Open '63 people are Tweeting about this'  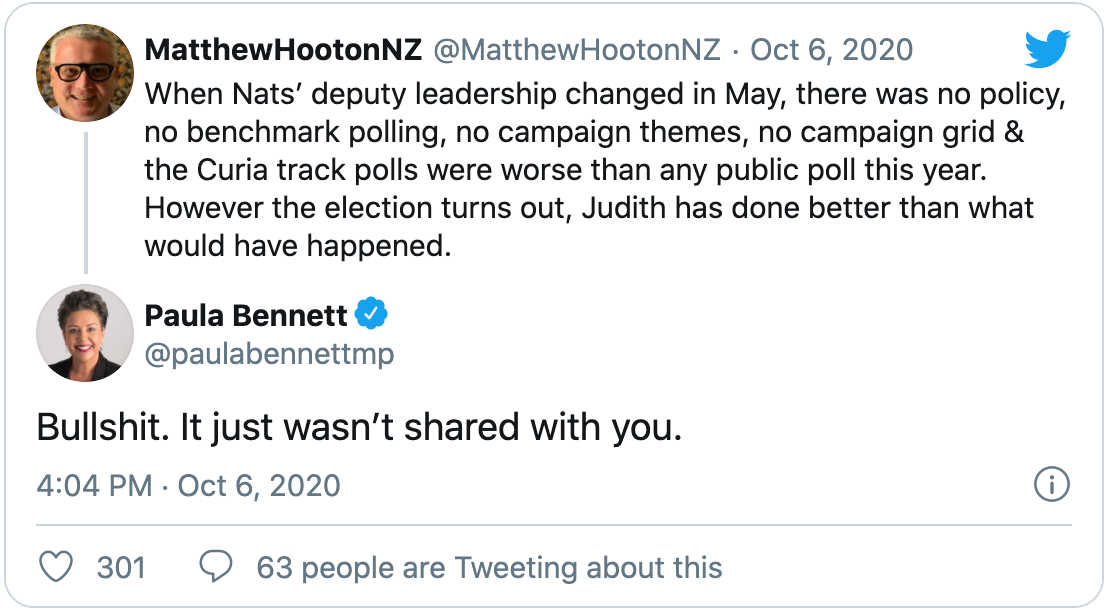tap(489, 568)
